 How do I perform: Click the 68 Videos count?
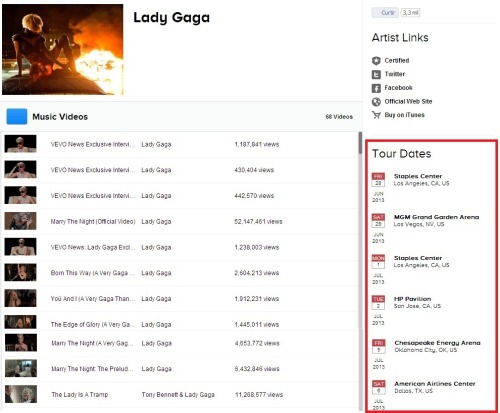pos(339,117)
